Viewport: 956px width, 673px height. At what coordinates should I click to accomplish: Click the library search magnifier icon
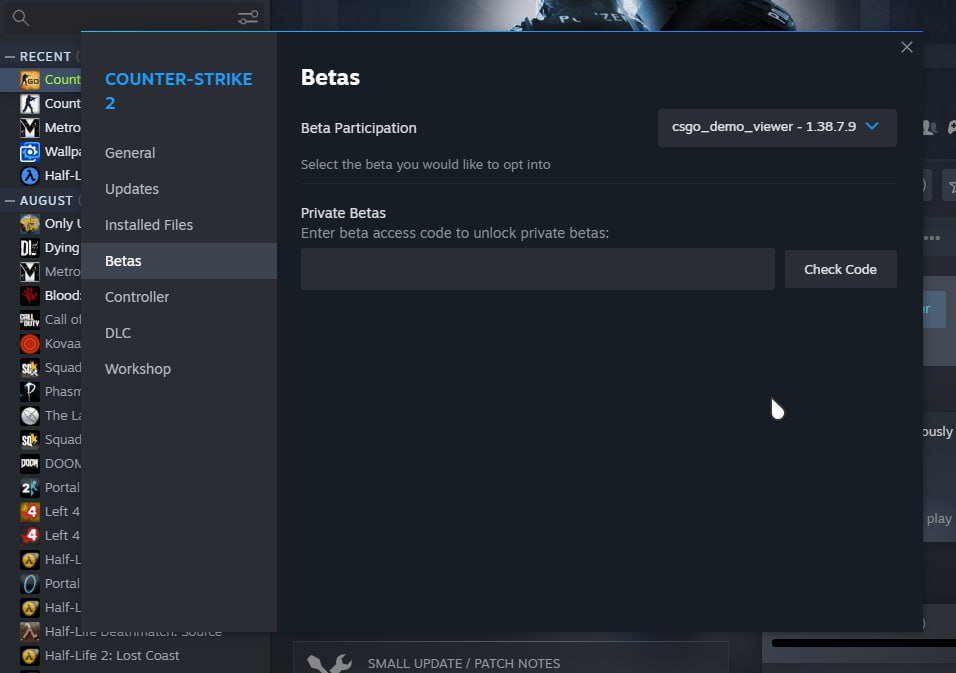pos(20,18)
